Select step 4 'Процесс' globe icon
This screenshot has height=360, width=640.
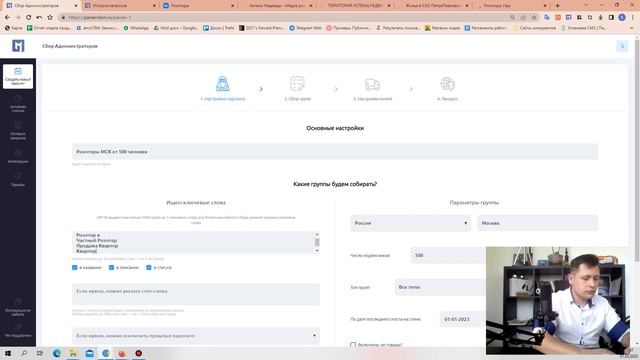coord(447,84)
